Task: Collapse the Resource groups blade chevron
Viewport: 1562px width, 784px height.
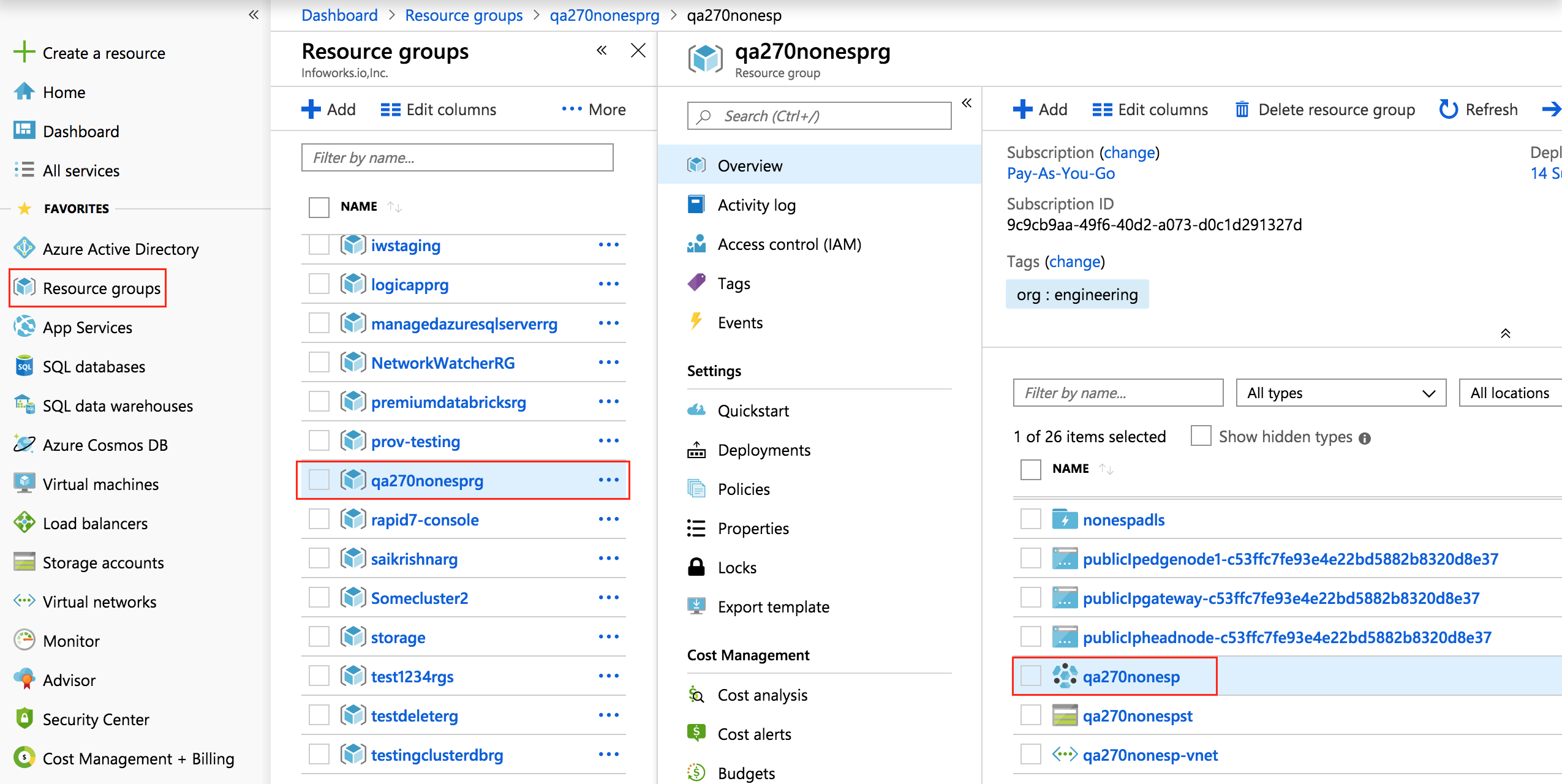Action: point(602,50)
